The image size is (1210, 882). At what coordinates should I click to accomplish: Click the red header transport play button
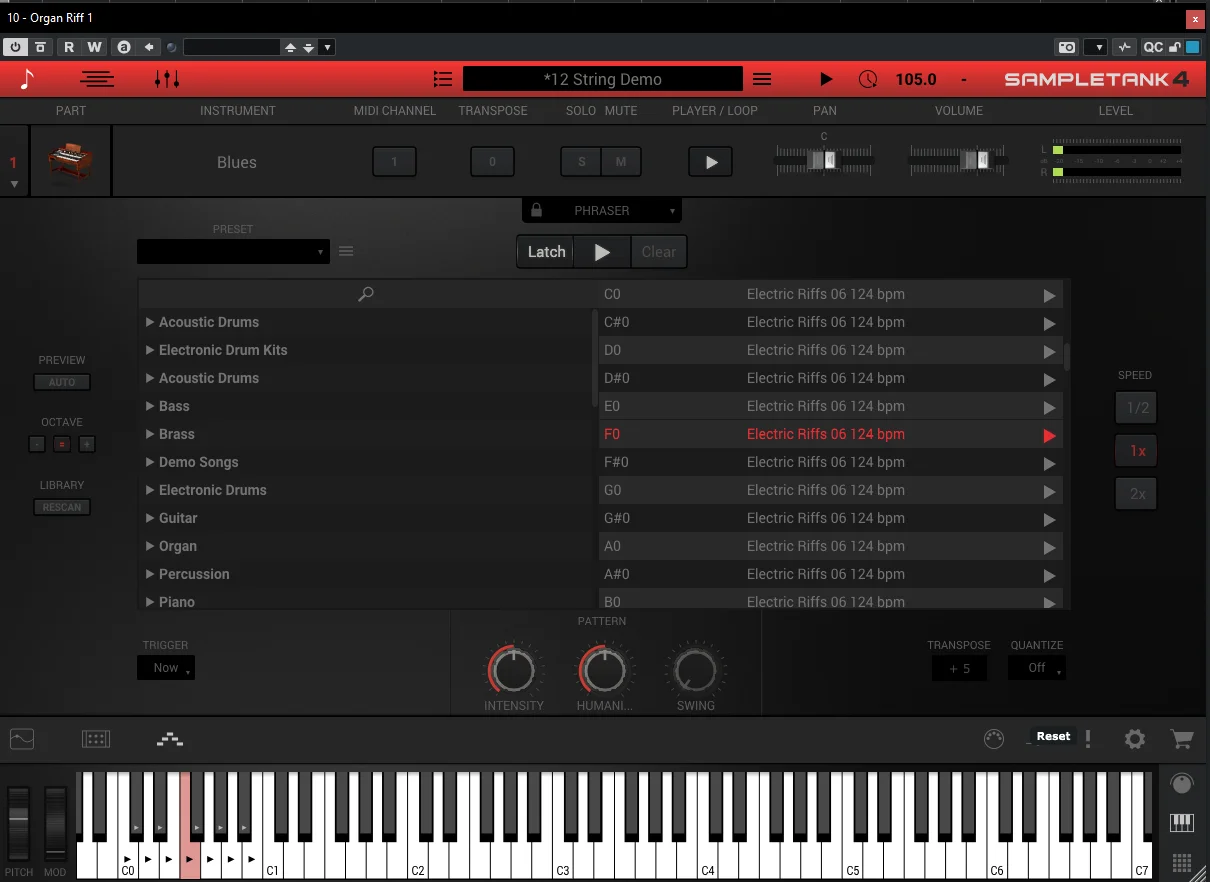point(826,79)
